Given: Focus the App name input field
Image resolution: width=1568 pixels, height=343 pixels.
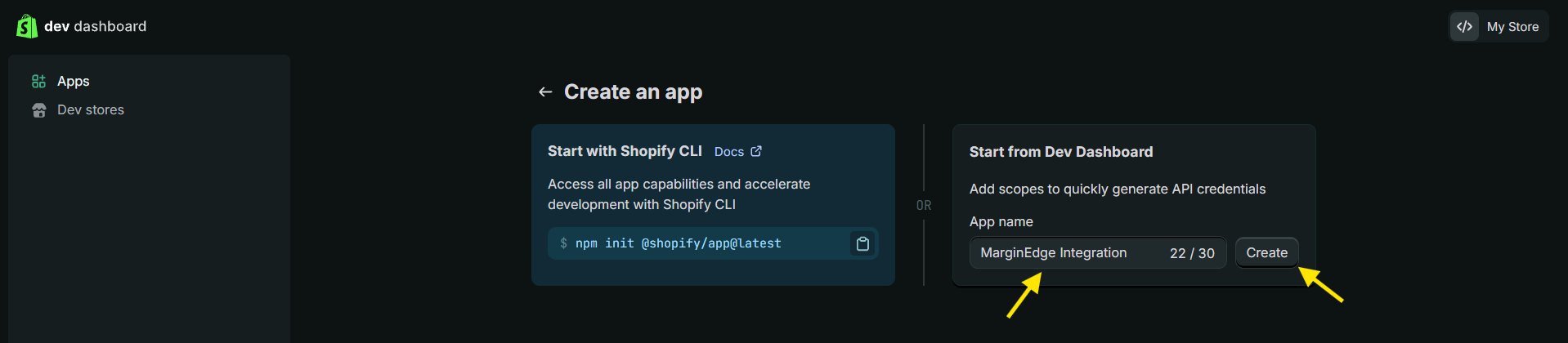Looking at the screenshot, I should [x=1063, y=253].
